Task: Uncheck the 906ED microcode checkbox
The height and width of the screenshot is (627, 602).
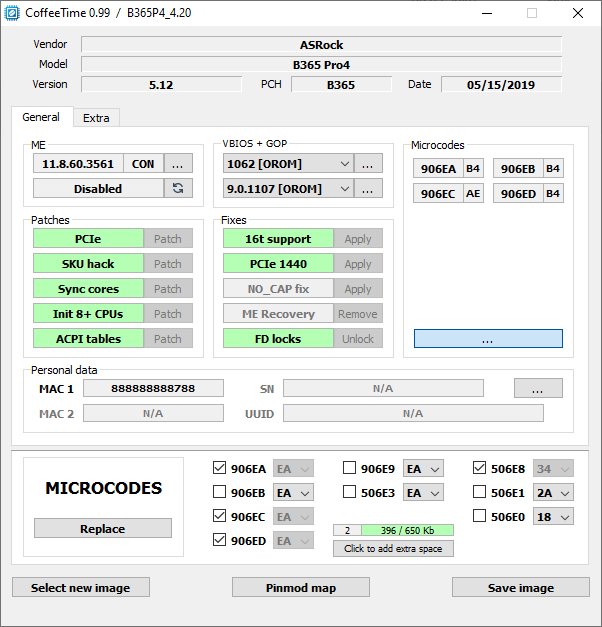Action: [219, 540]
